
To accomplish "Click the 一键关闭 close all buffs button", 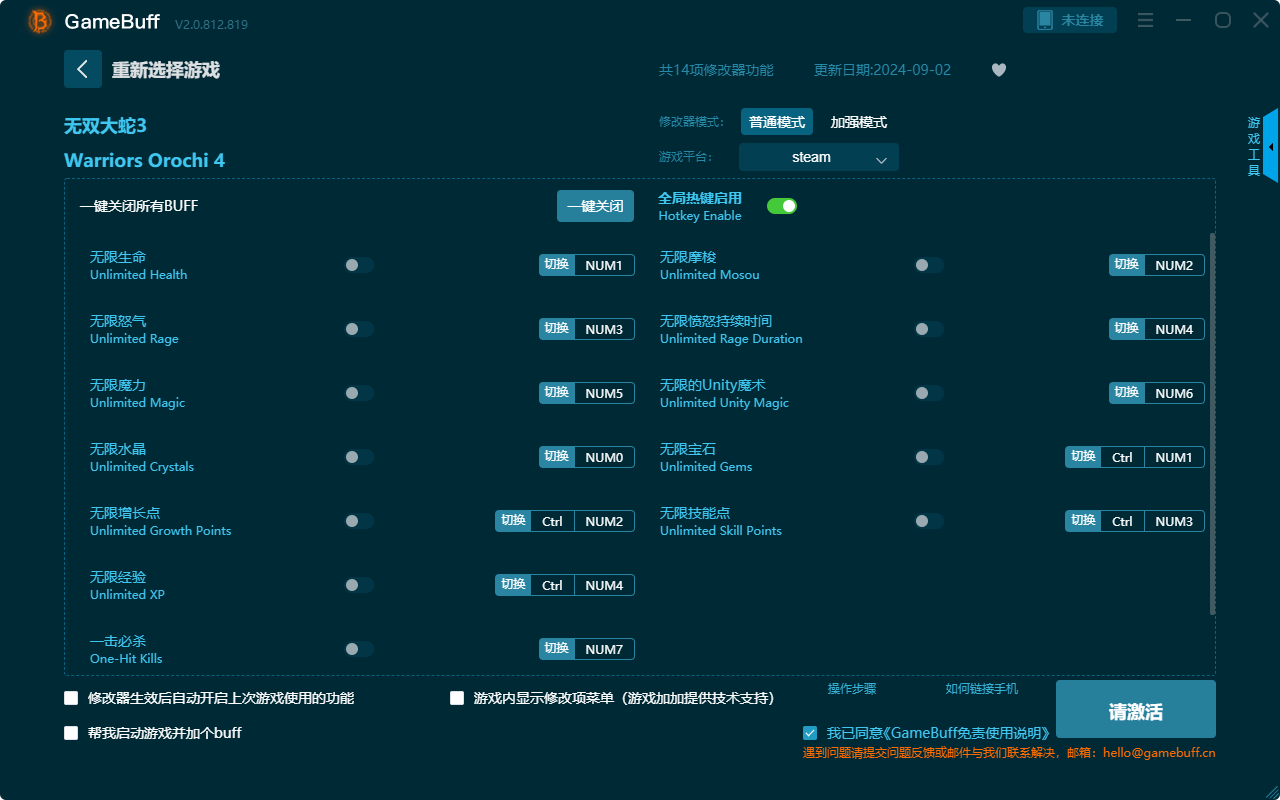I will click(595, 205).
